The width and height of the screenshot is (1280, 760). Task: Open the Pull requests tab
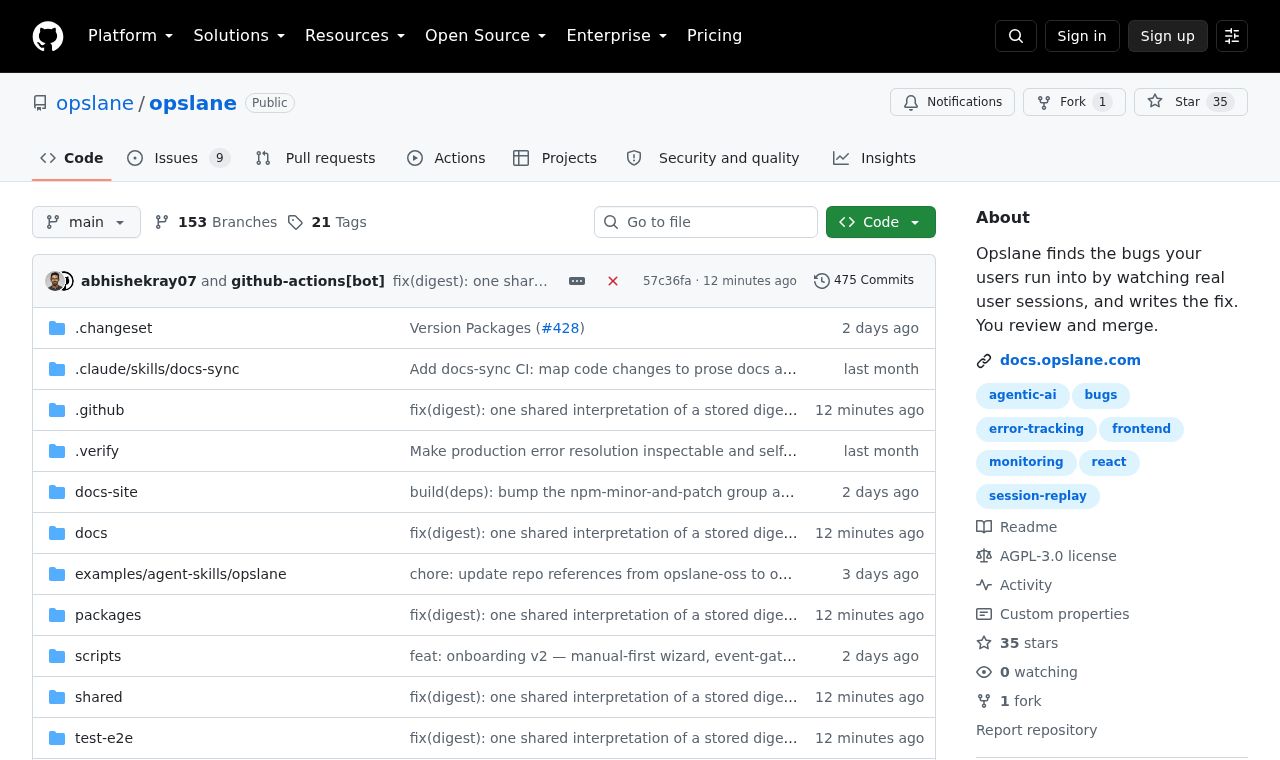click(x=316, y=158)
